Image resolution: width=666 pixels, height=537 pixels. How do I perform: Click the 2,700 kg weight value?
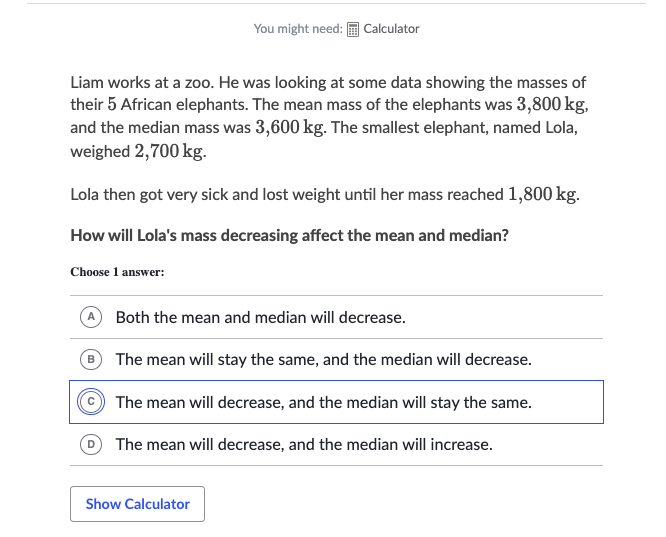[x=169, y=151]
